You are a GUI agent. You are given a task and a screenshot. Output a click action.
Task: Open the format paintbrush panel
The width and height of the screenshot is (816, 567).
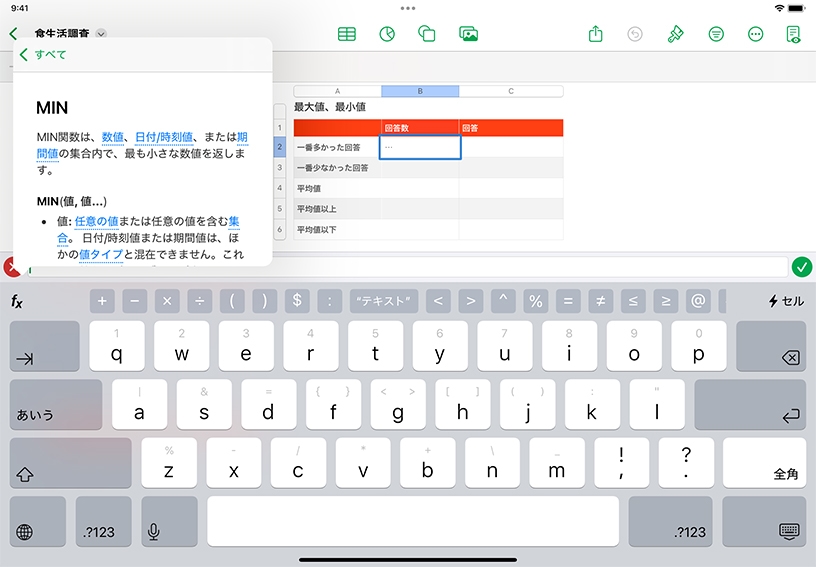(676, 34)
